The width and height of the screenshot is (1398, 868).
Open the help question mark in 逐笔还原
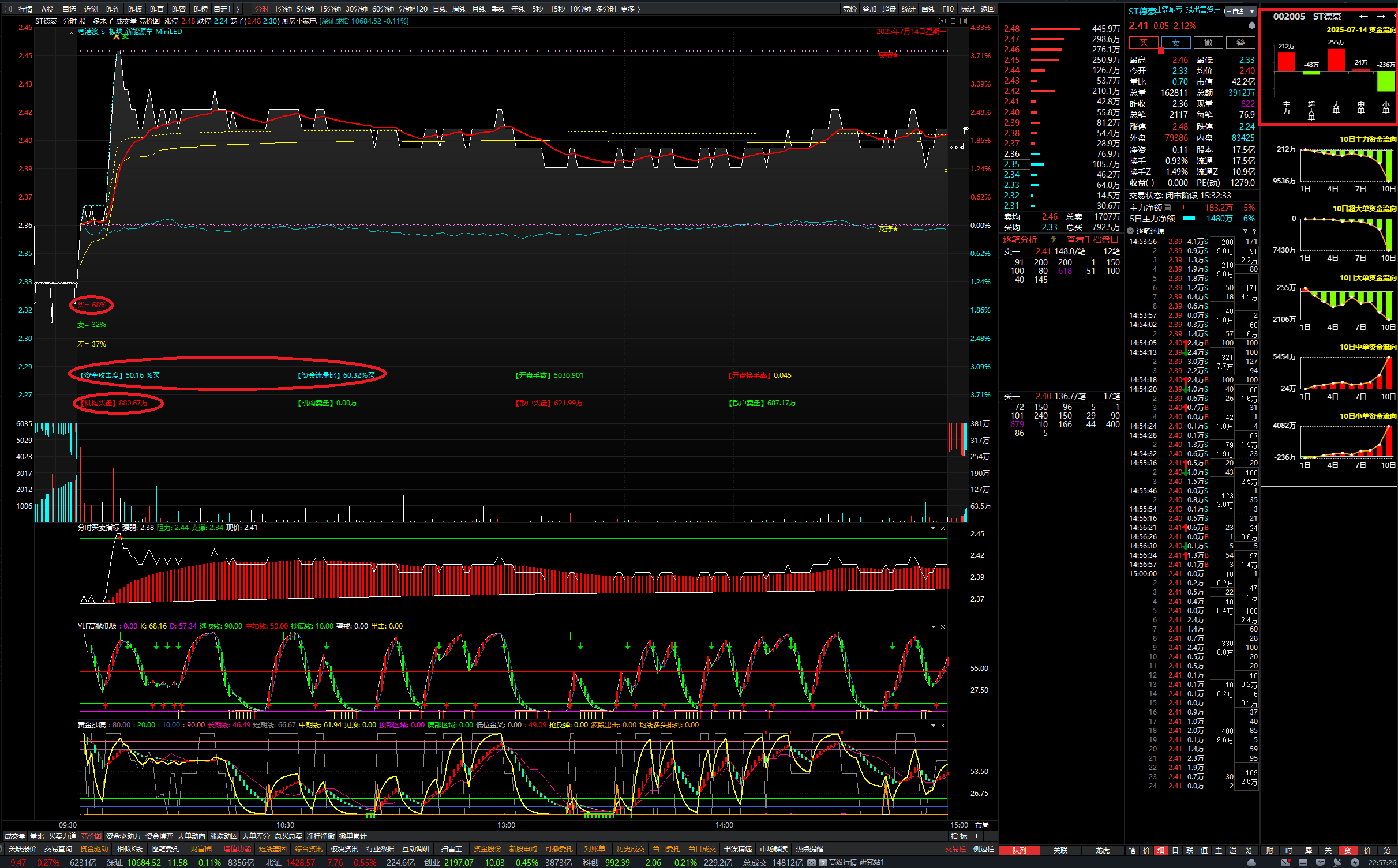pos(1254,231)
